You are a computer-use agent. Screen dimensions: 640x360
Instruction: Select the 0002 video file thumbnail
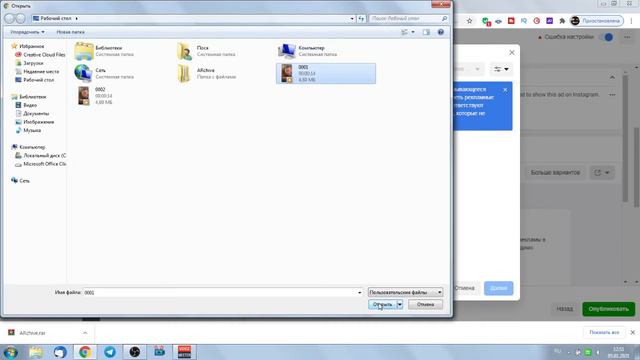tap(84, 96)
